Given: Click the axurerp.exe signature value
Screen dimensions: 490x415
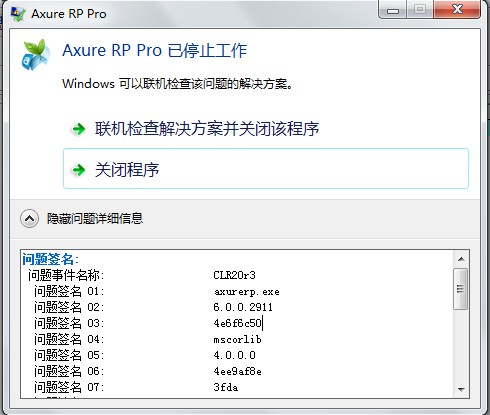Looking at the screenshot, I should pyautogui.click(x=247, y=292).
